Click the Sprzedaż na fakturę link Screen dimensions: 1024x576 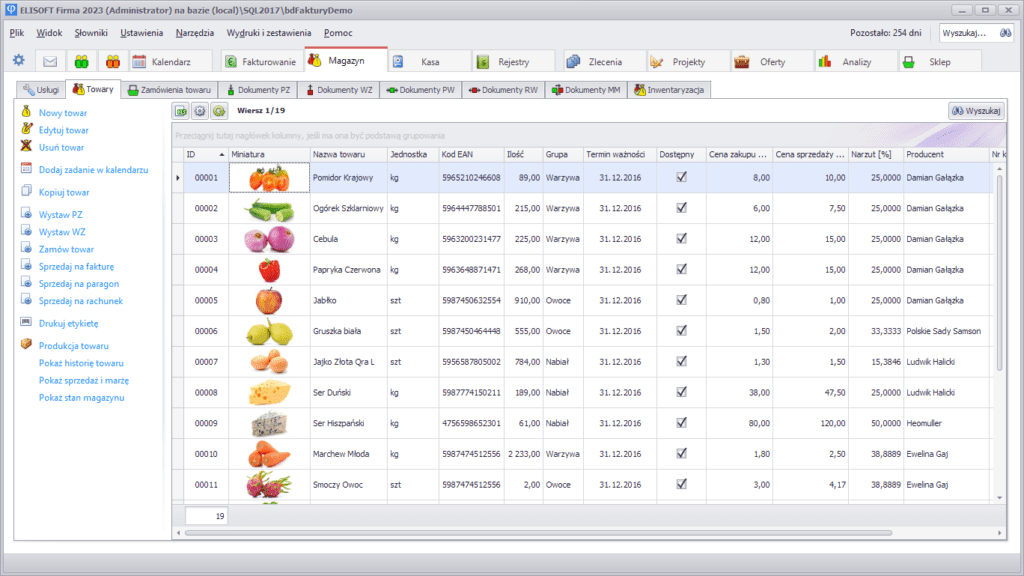[x=76, y=266]
